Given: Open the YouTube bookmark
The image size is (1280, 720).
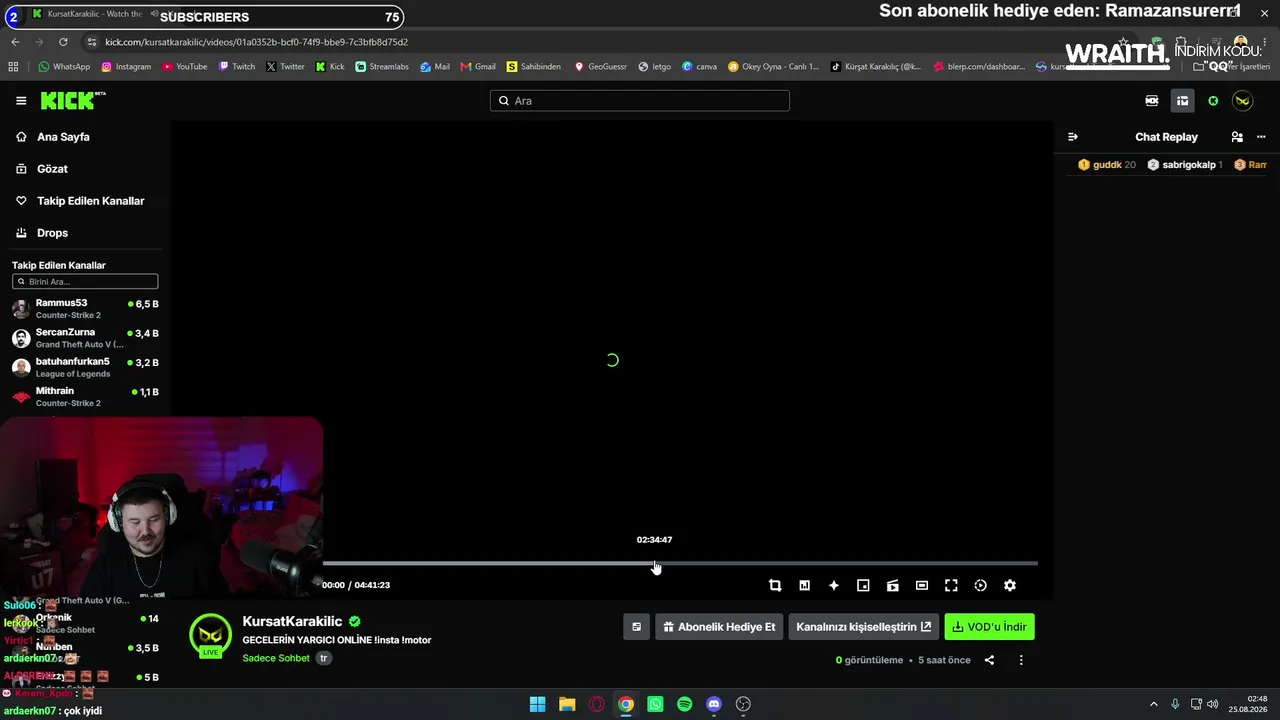Looking at the screenshot, I should click(x=184, y=67).
